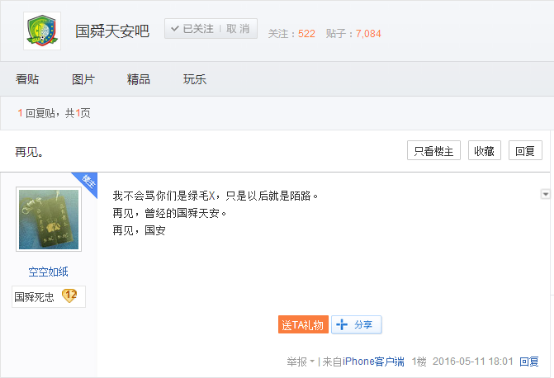Viewport: 554px width, 378px height.
Task: Switch to the 图片 tab
Action: [x=83, y=79]
